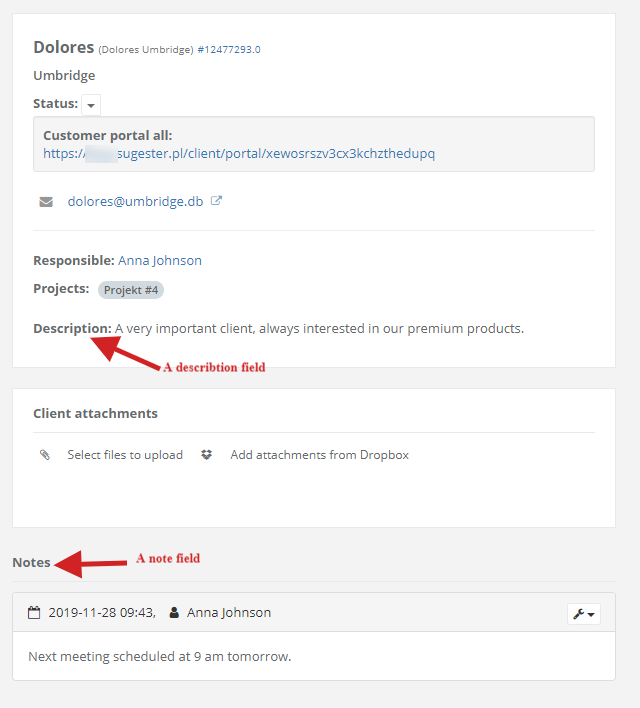Expand the Status dropdown arrow
The height and width of the screenshot is (708, 640).
tap(91, 105)
